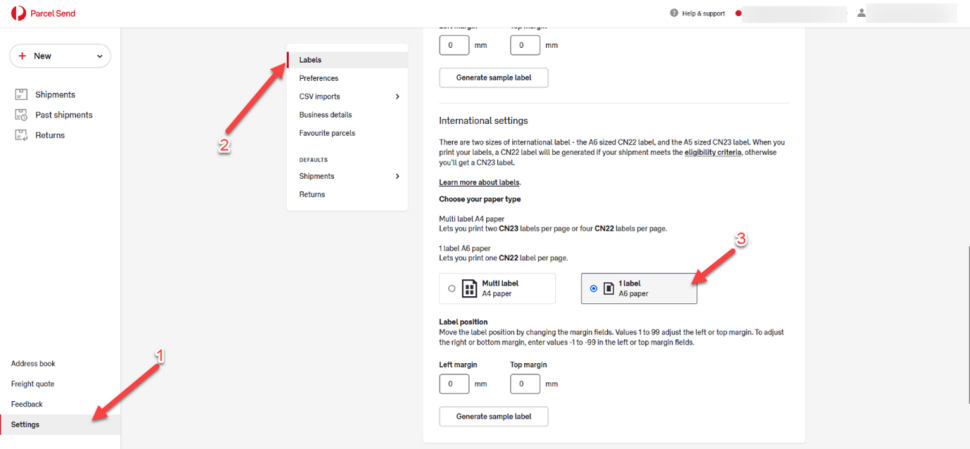Click the DEFAULTS section label
The height and width of the screenshot is (449, 970).
[314, 160]
